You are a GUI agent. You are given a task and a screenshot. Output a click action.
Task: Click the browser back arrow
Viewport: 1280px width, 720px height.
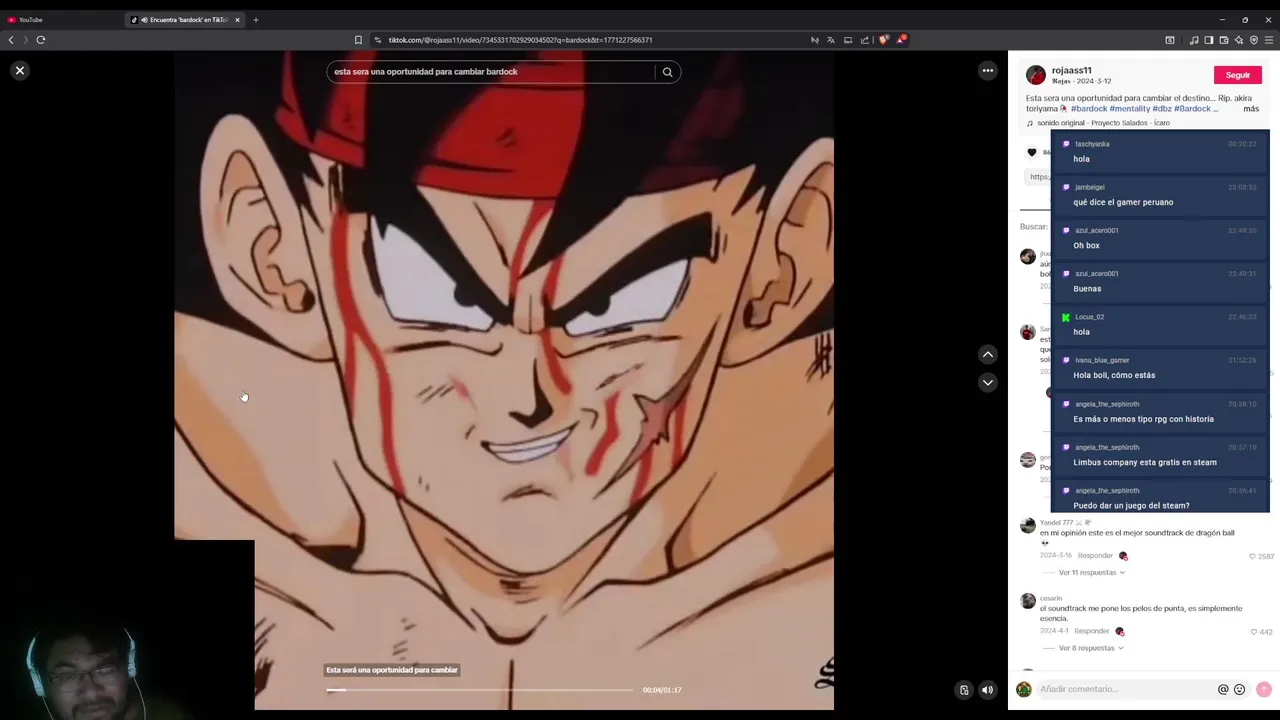pos(11,40)
